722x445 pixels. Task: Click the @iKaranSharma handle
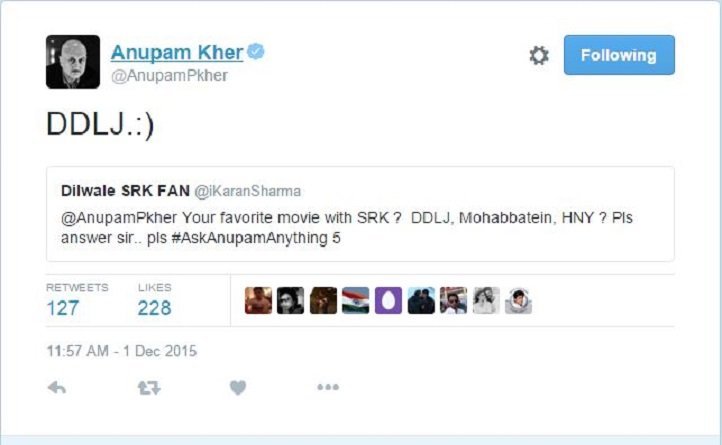248,191
